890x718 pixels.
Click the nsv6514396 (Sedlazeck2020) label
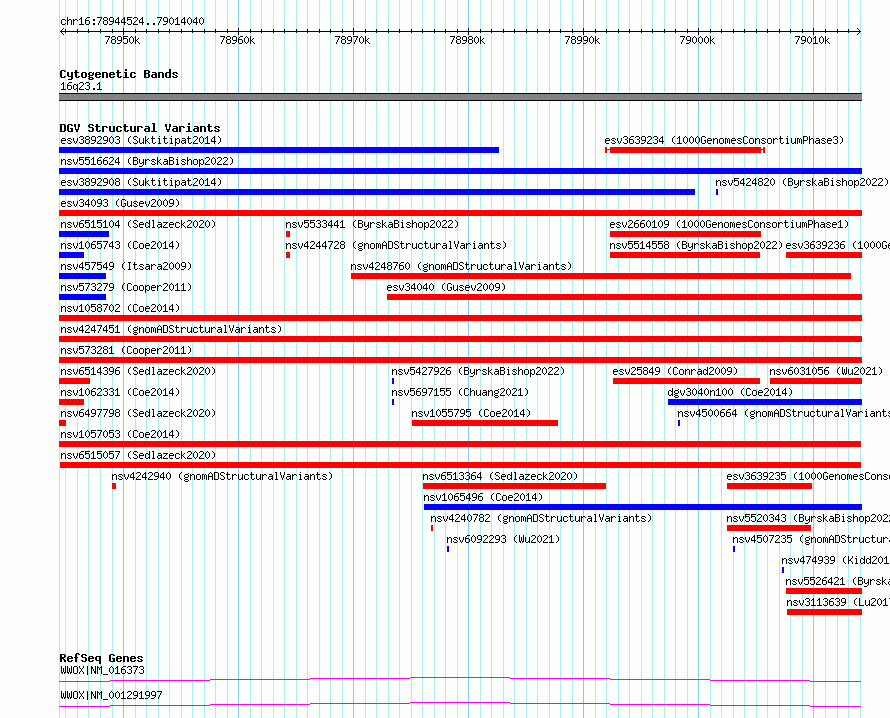pyautogui.click(x=138, y=371)
